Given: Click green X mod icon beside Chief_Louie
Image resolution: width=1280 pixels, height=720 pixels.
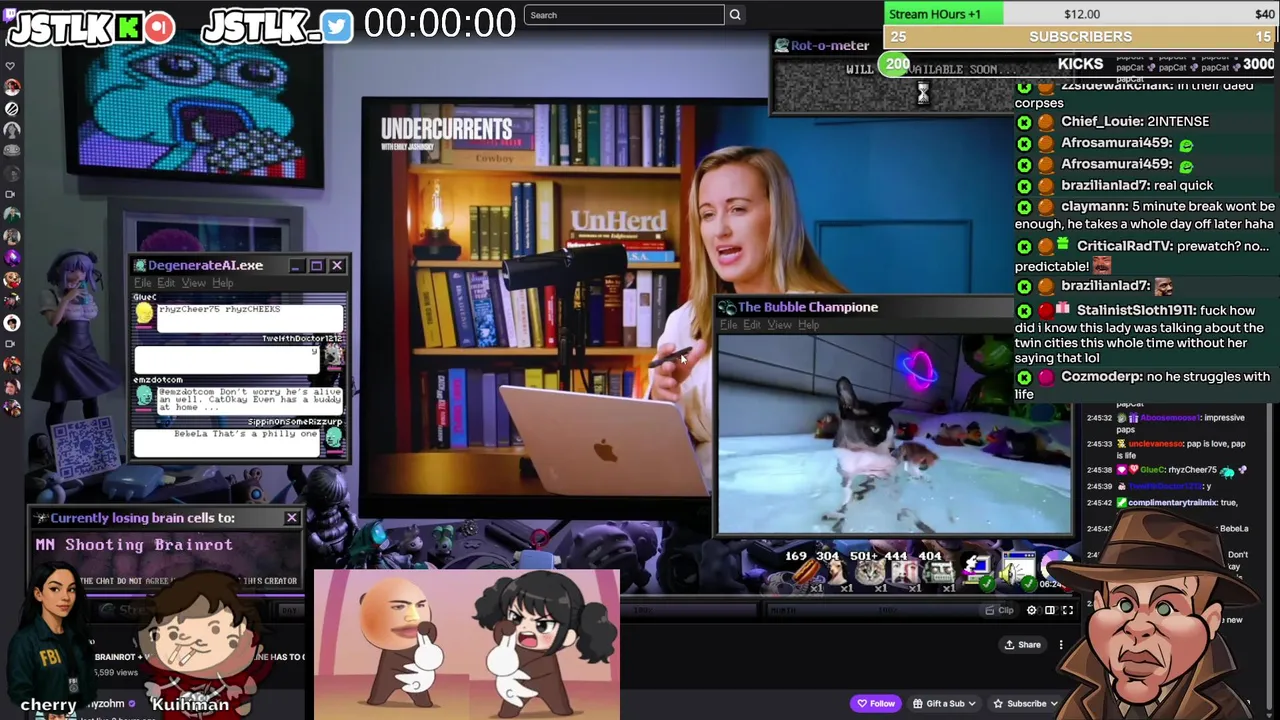Looking at the screenshot, I should pos(1024,122).
